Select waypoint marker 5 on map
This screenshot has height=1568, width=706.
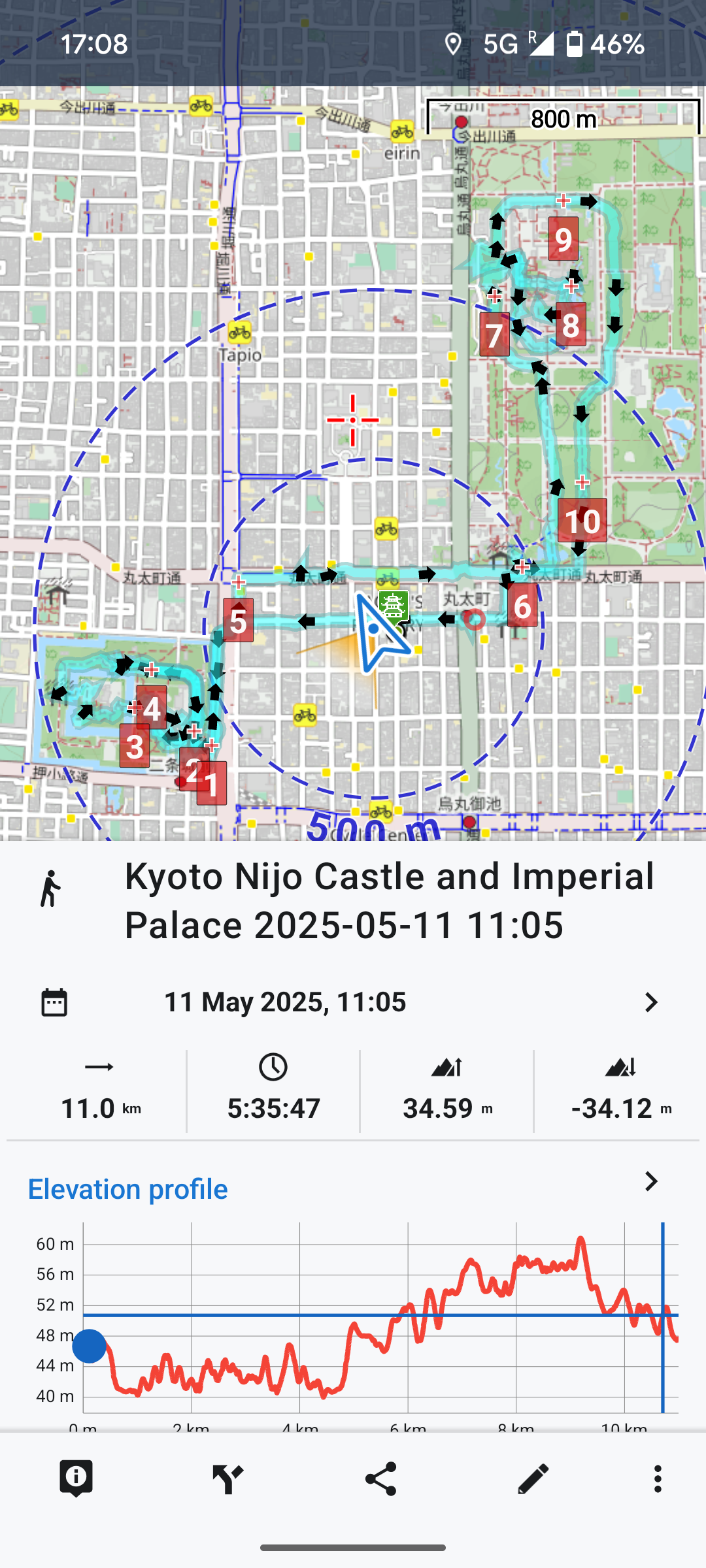[238, 620]
